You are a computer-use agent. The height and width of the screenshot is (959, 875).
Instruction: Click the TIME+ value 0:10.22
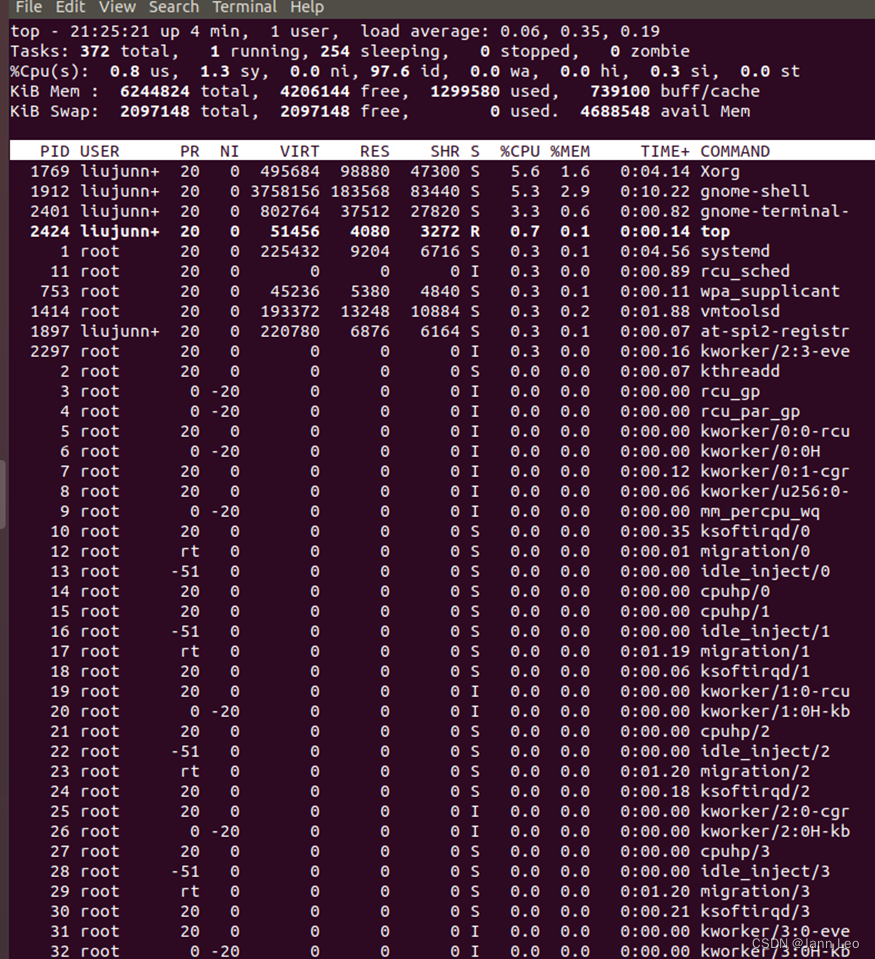(655, 191)
